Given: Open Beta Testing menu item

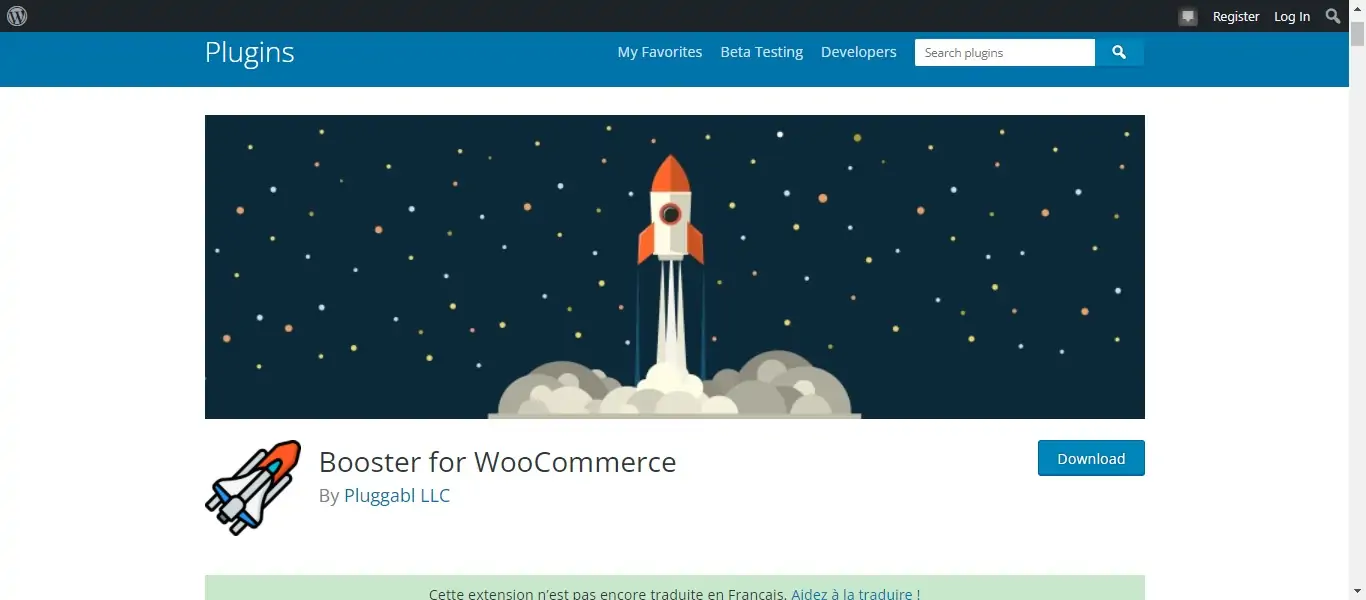Looking at the screenshot, I should [762, 52].
